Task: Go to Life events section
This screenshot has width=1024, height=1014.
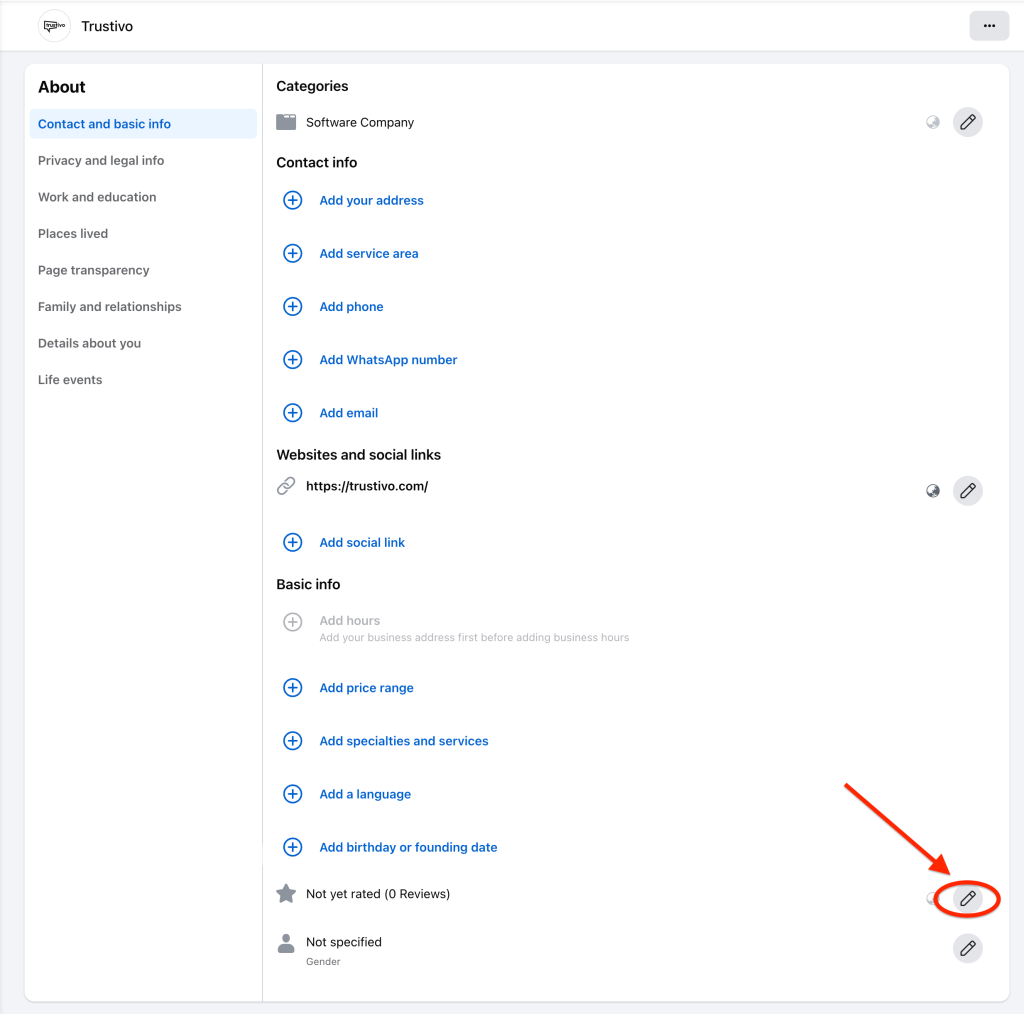Action: (70, 380)
